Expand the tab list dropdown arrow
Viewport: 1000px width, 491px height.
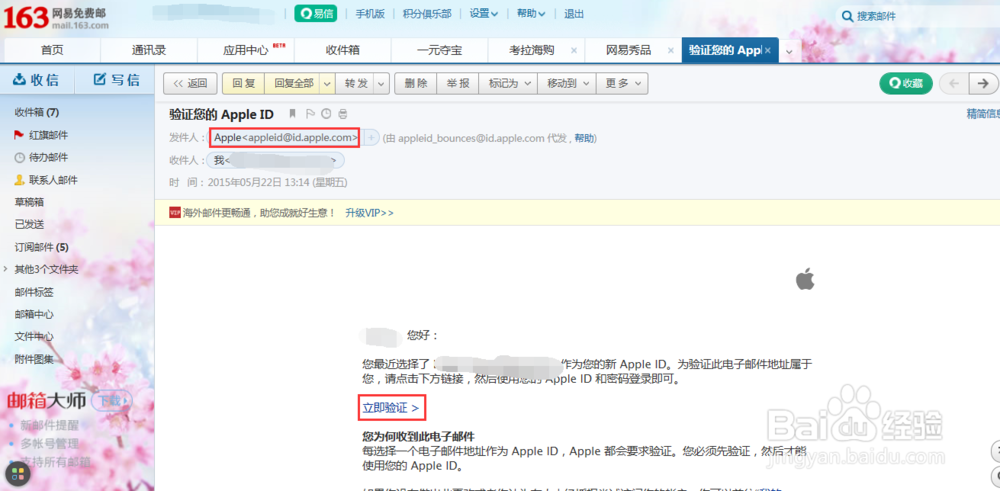point(790,51)
